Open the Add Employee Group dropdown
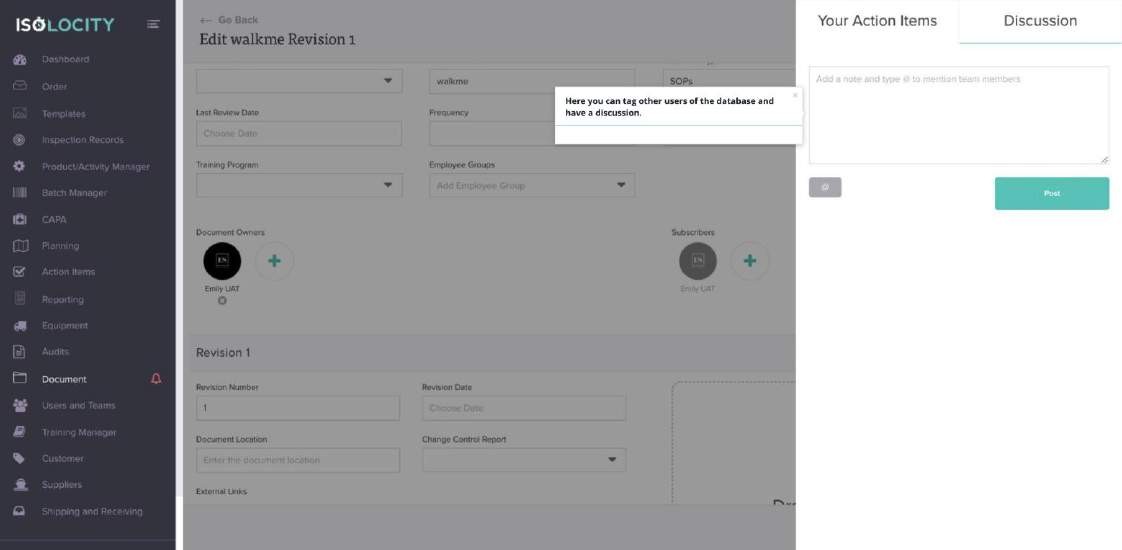 532,185
